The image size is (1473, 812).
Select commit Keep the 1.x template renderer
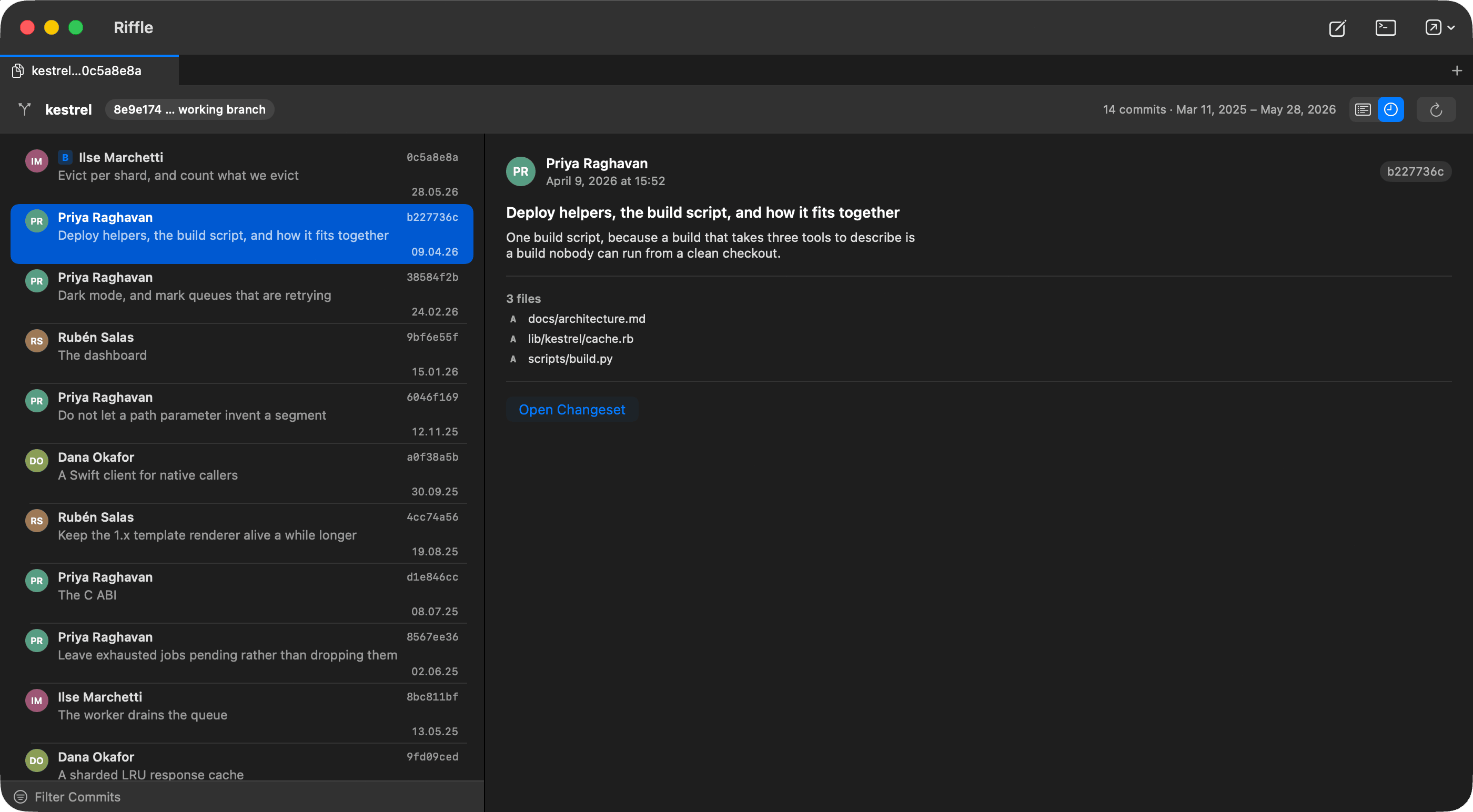tap(242, 534)
